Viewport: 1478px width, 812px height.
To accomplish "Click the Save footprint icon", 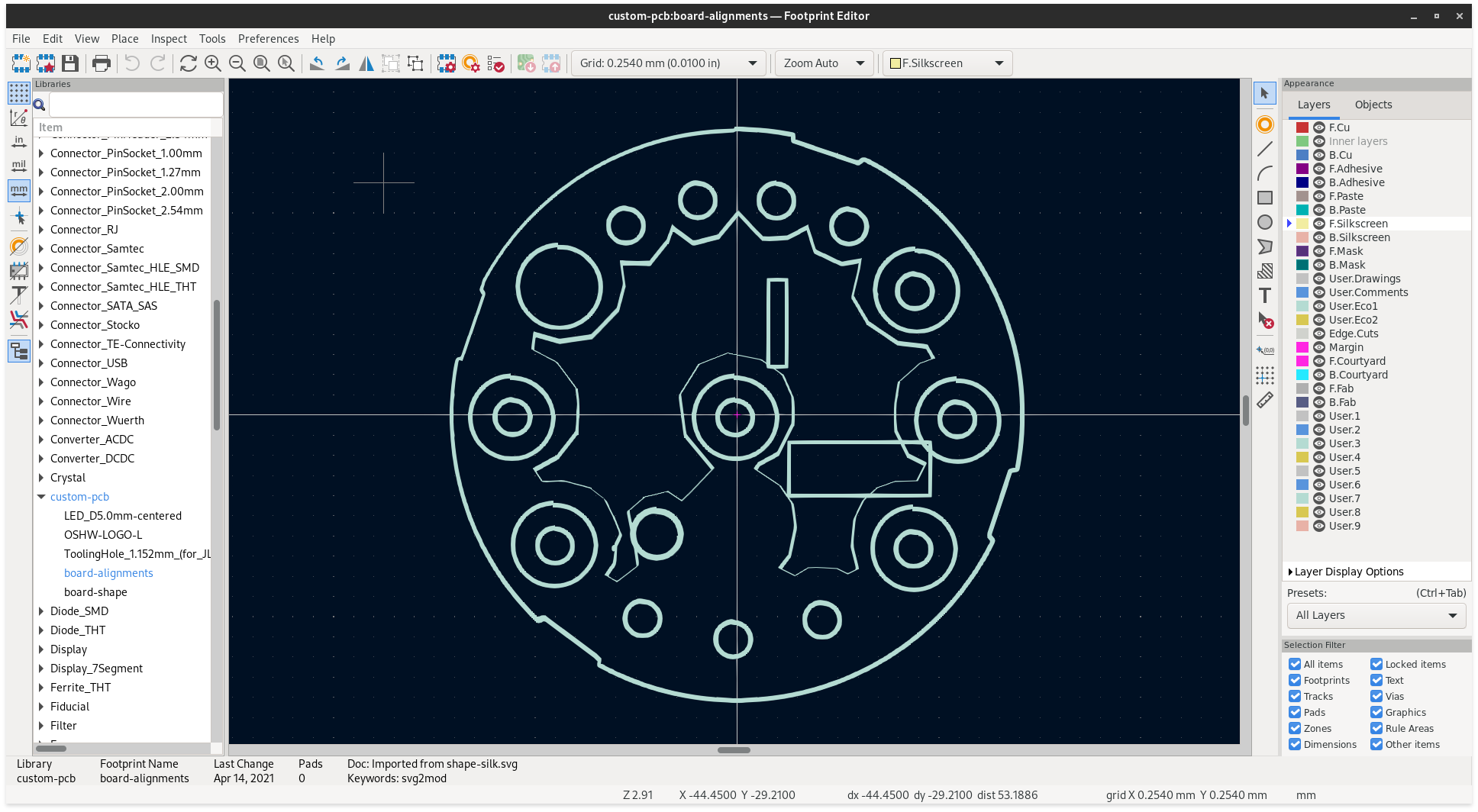I will coord(70,63).
